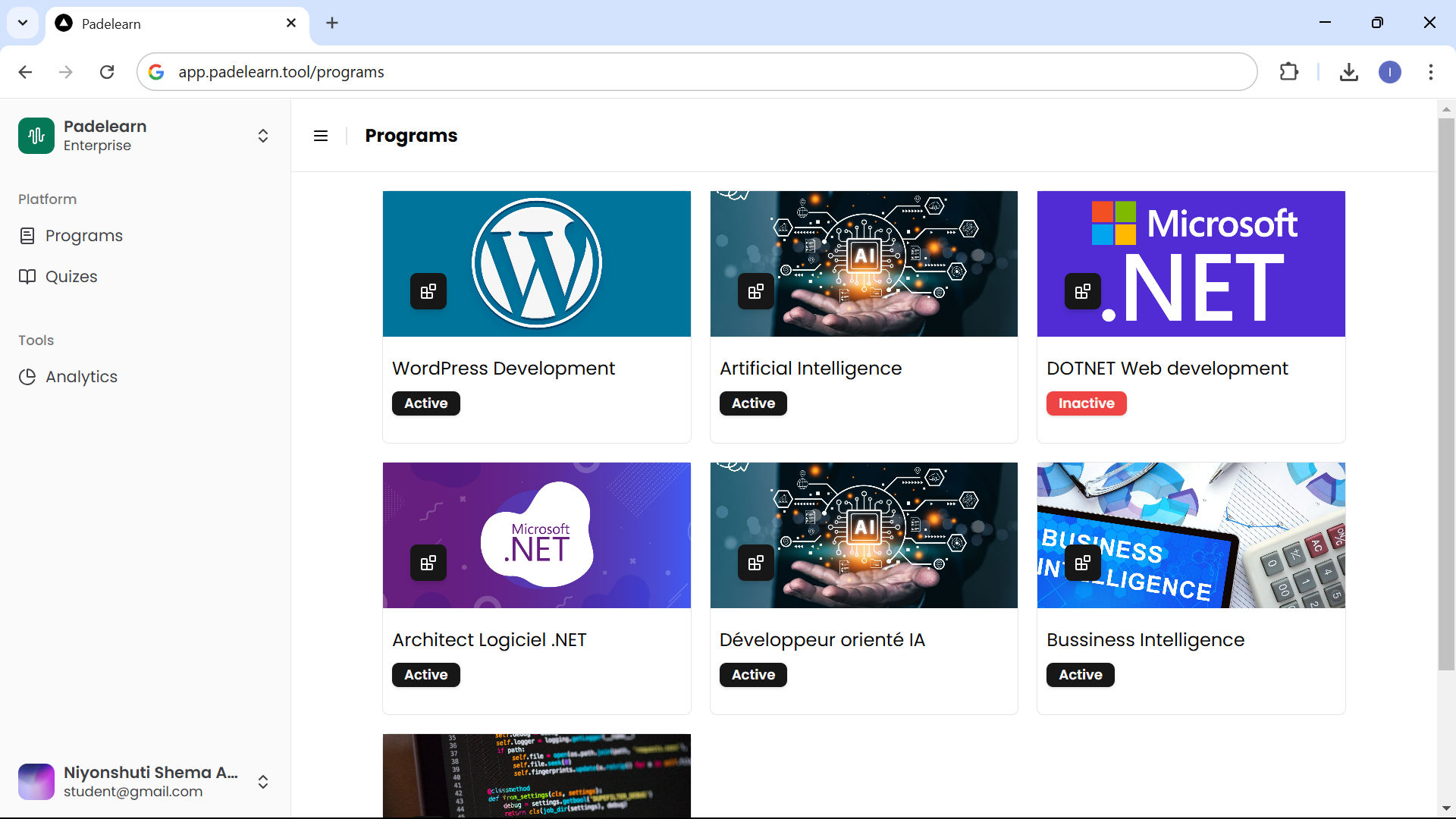1456x819 pixels.
Task: Open Programs in the sidebar
Action: click(x=83, y=236)
